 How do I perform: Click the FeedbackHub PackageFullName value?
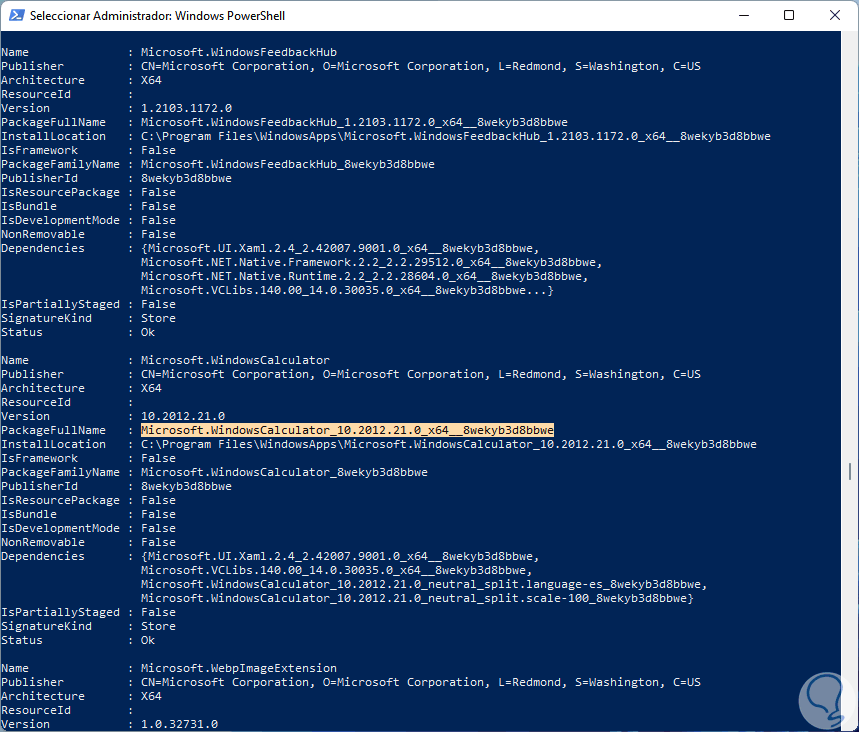354,122
